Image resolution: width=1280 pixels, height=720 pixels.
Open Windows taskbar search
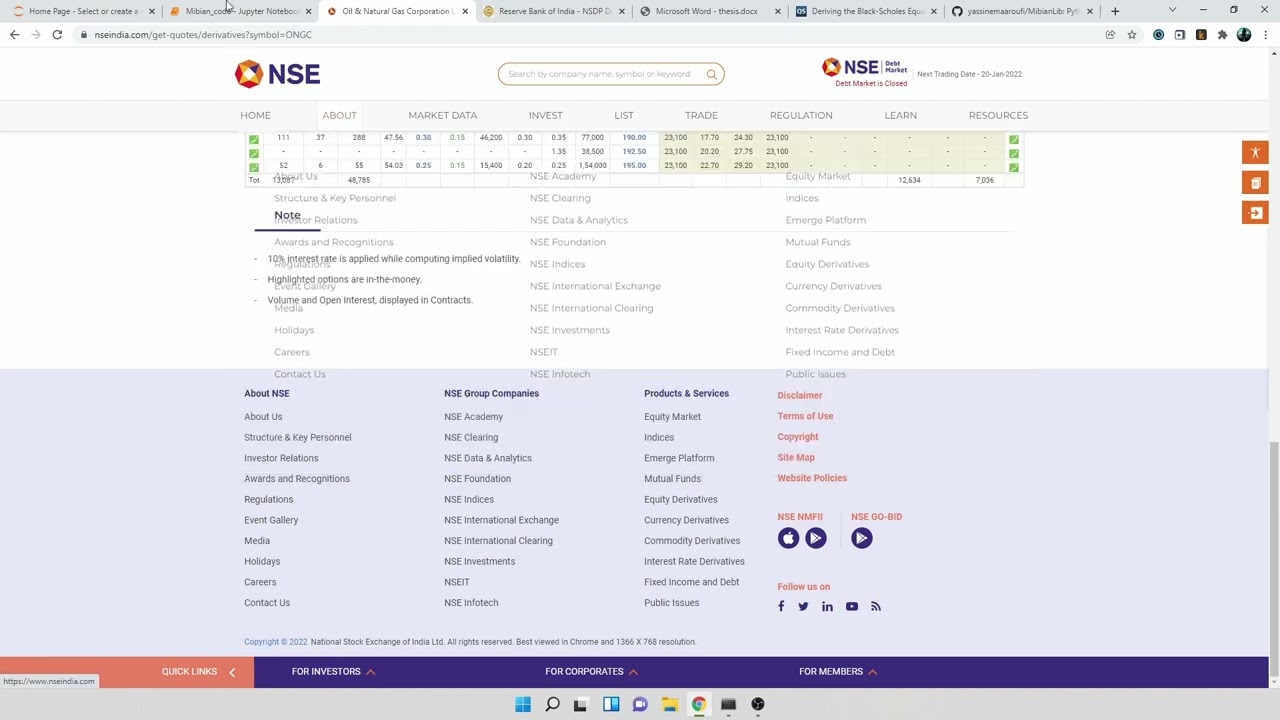552,704
